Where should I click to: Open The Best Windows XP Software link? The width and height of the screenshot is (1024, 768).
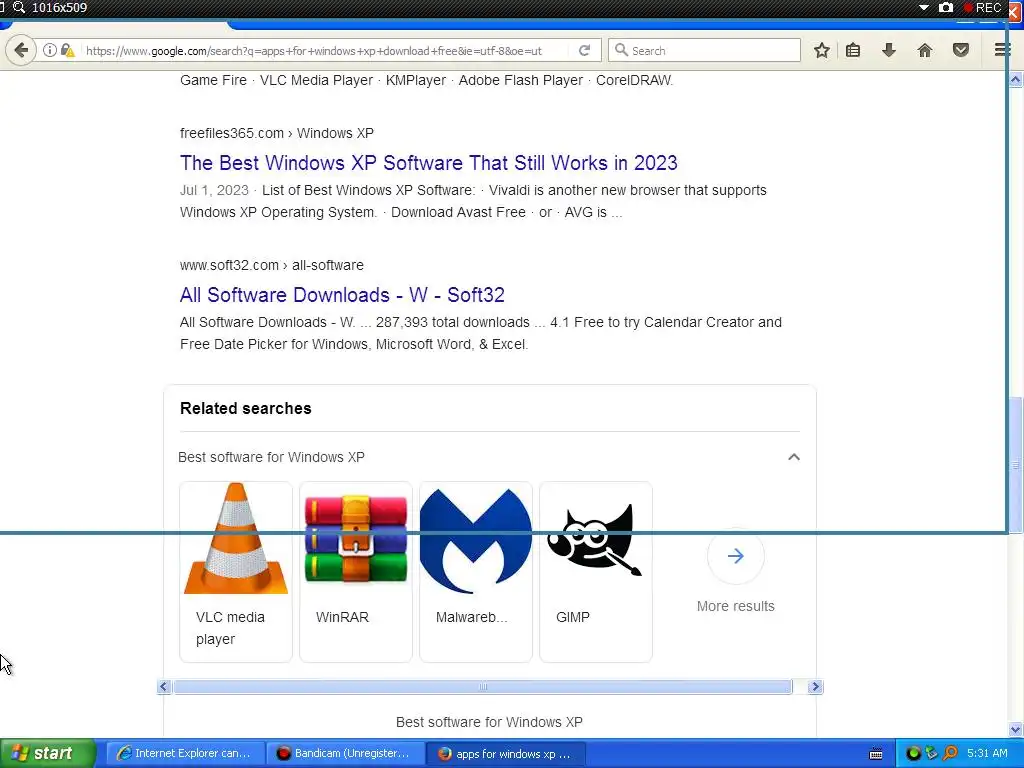428,163
